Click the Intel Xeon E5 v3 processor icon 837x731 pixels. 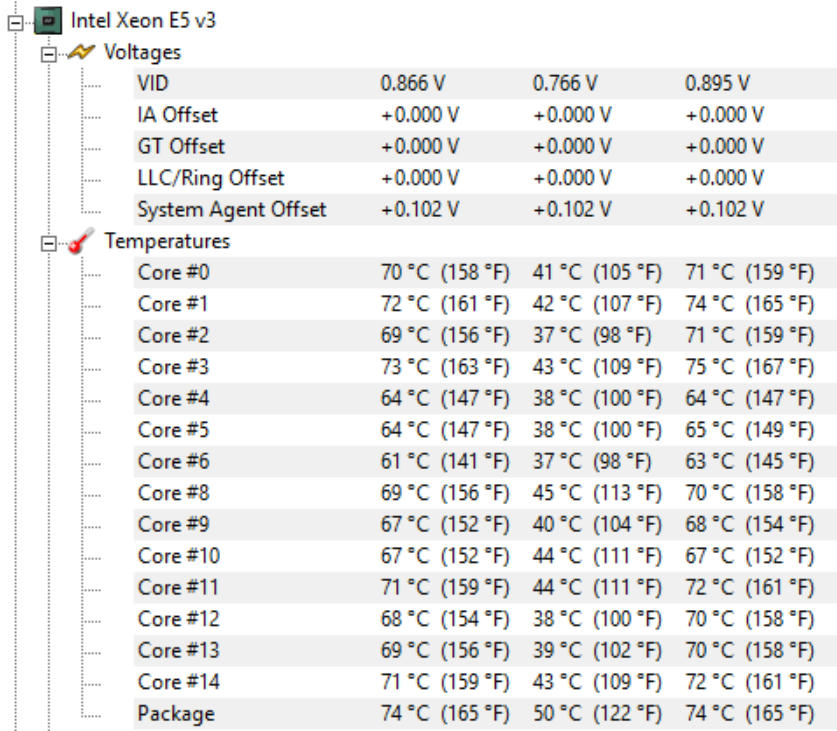[x=48, y=21]
